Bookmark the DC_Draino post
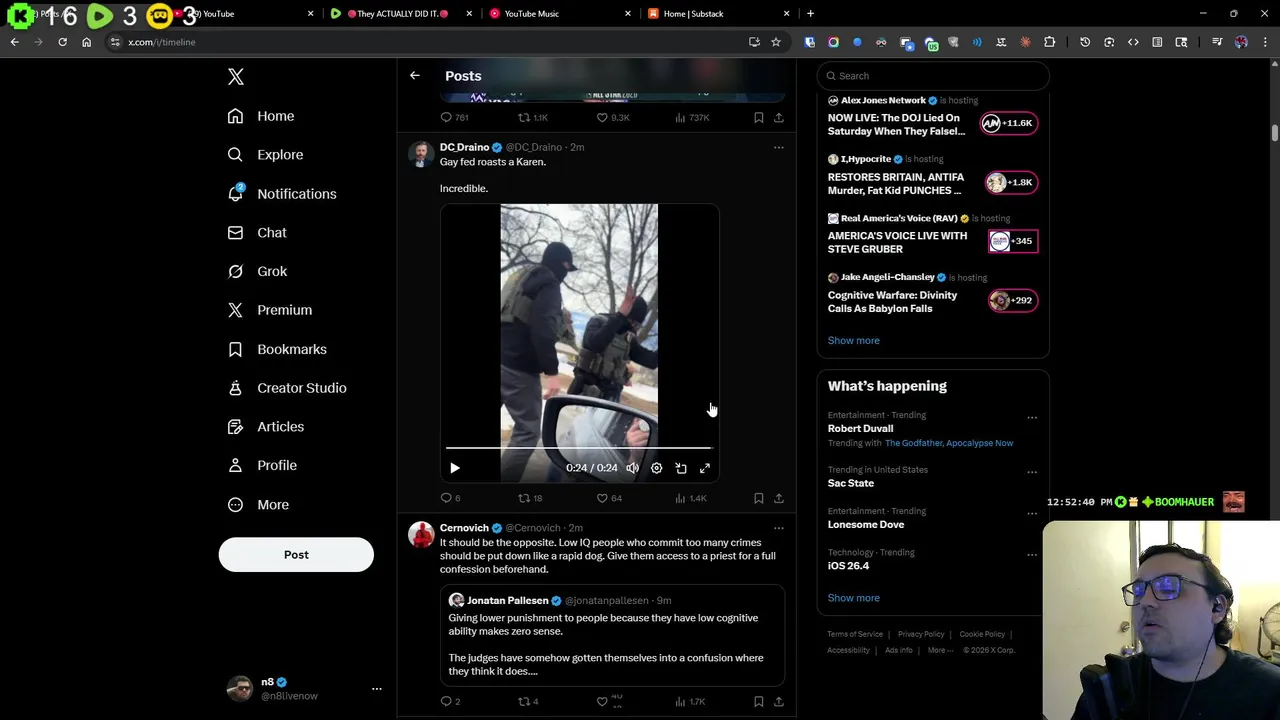 click(759, 498)
